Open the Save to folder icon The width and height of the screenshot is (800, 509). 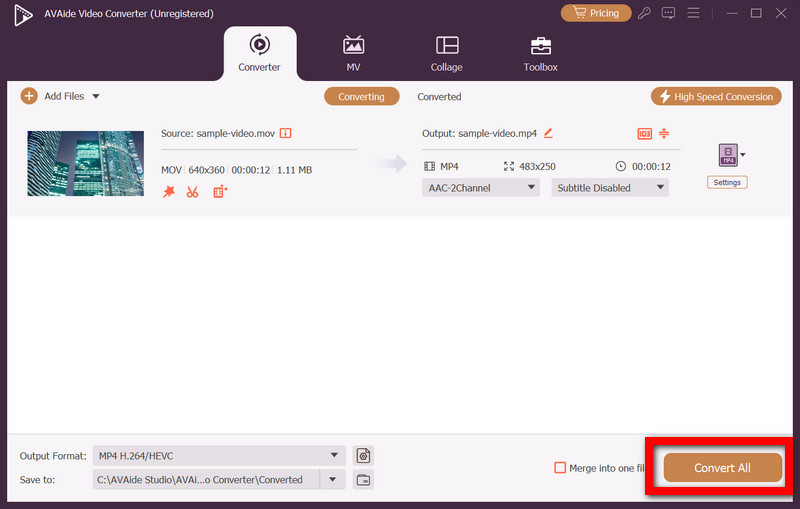[x=363, y=479]
